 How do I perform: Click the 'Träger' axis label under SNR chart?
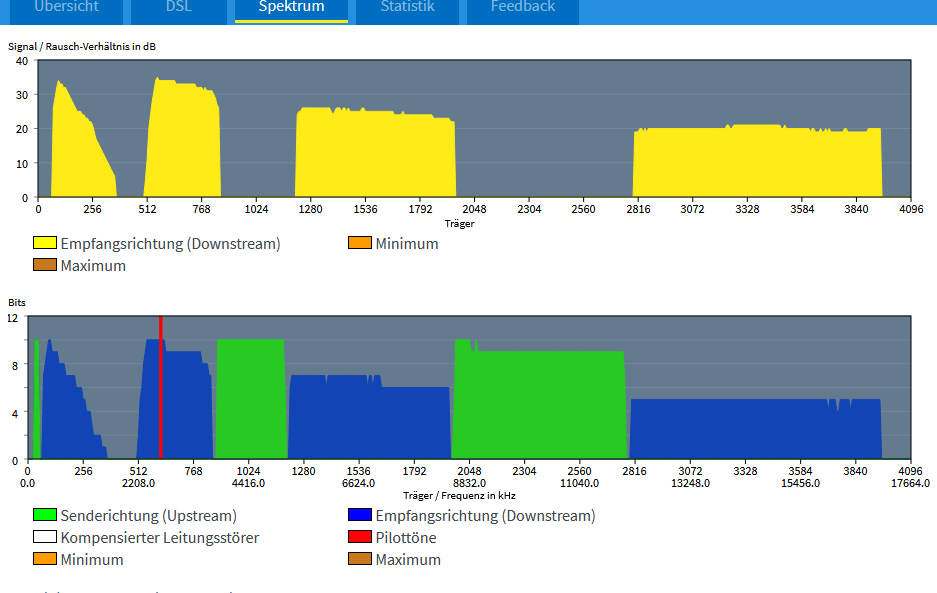point(459,224)
